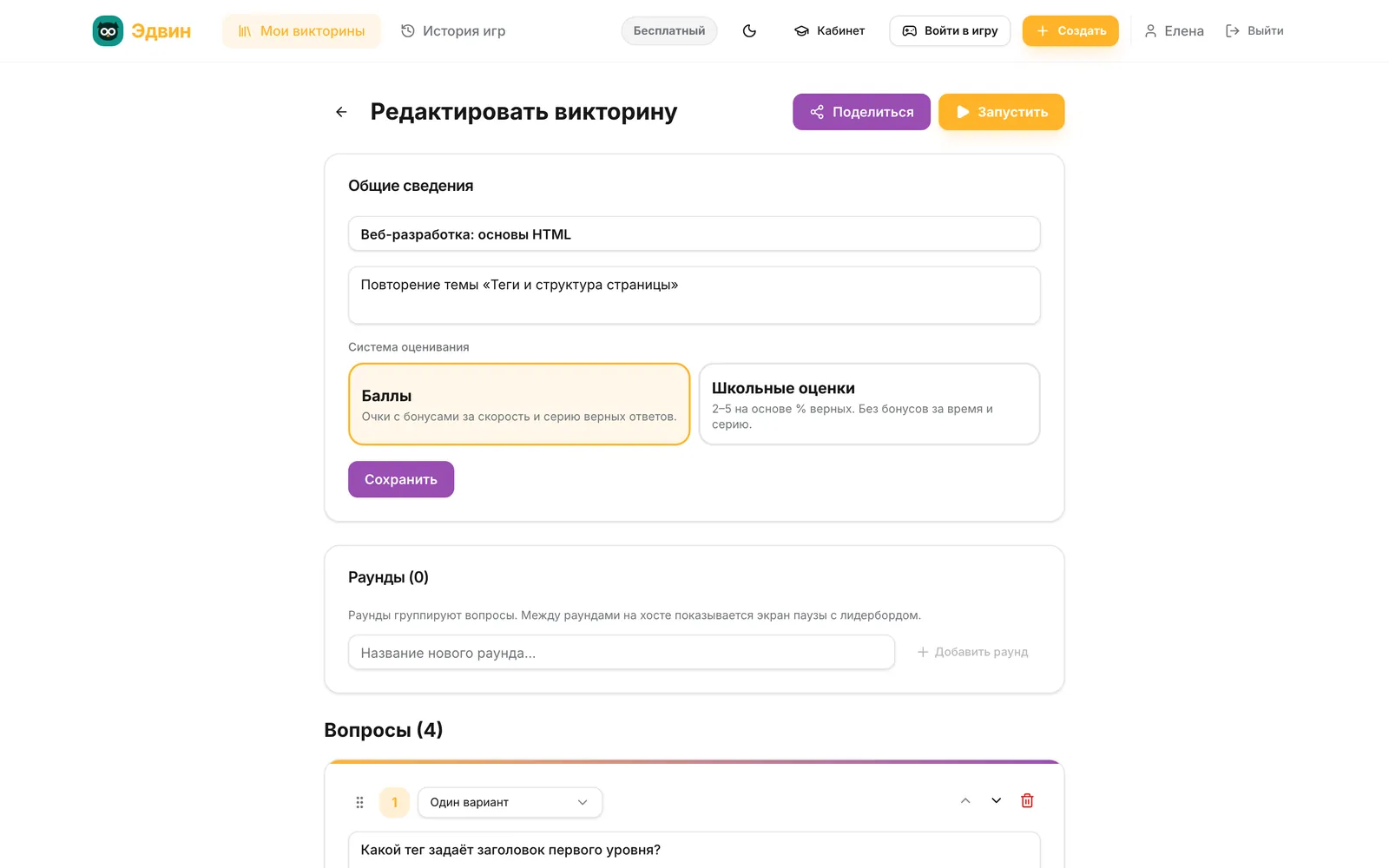The image size is (1389, 868).
Task: Select the Школьные оценки scoring system
Action: (869, 404)
